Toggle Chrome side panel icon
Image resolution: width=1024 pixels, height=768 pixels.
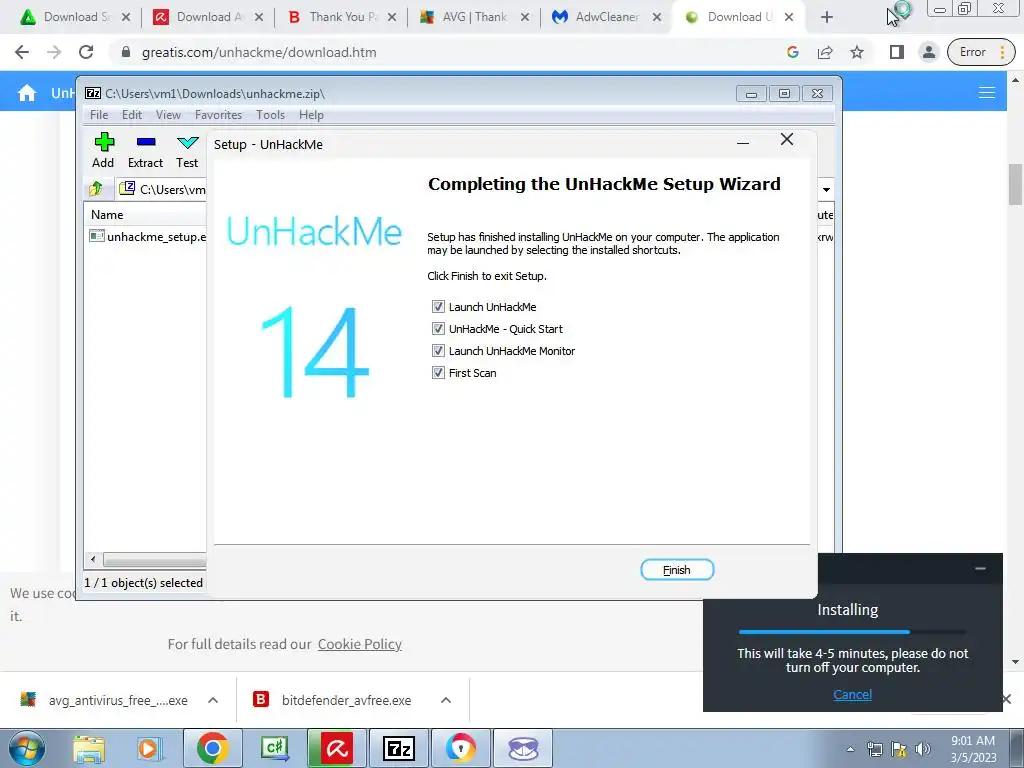(897, 52)
